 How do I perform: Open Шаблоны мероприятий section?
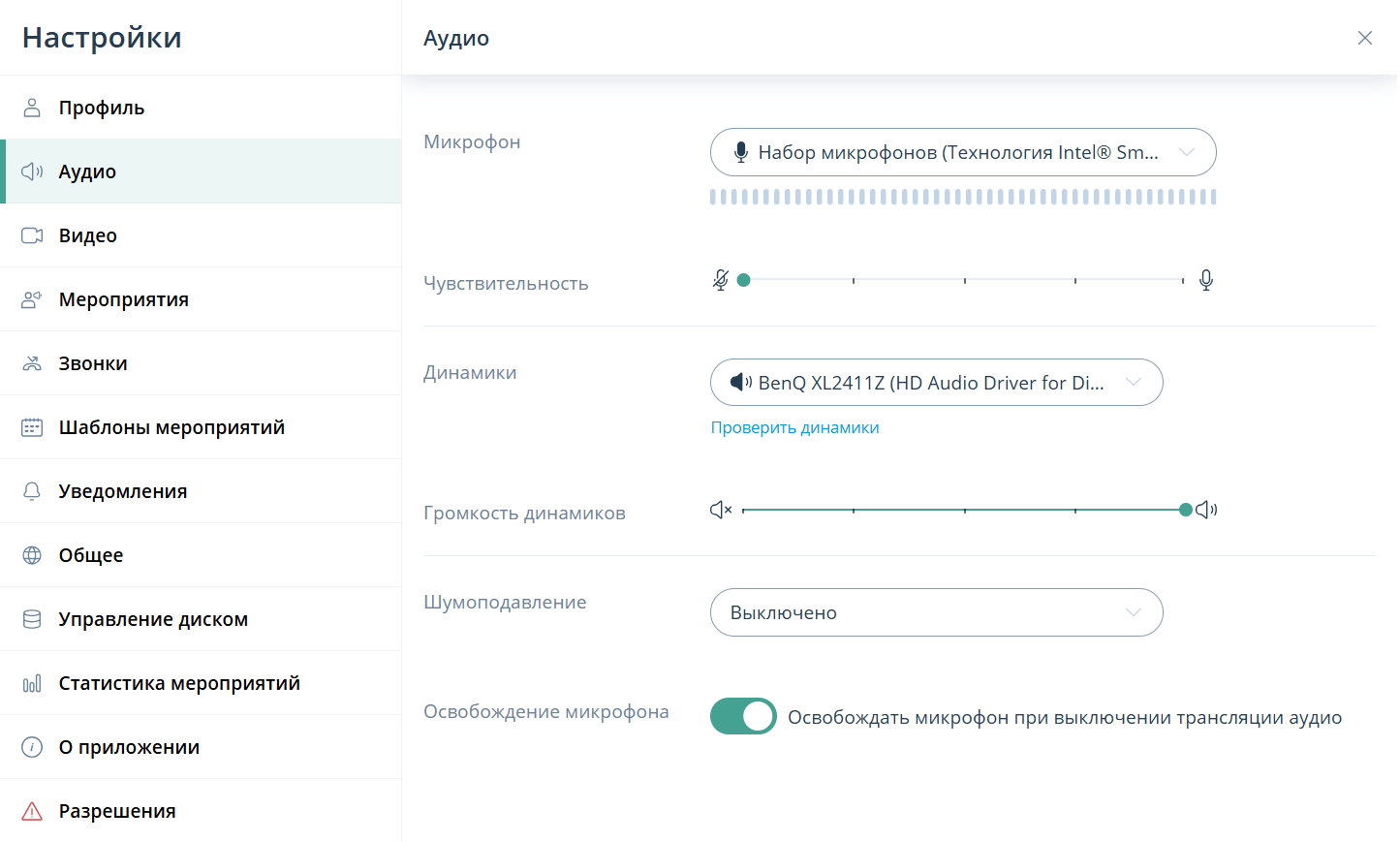coord(201,427)
